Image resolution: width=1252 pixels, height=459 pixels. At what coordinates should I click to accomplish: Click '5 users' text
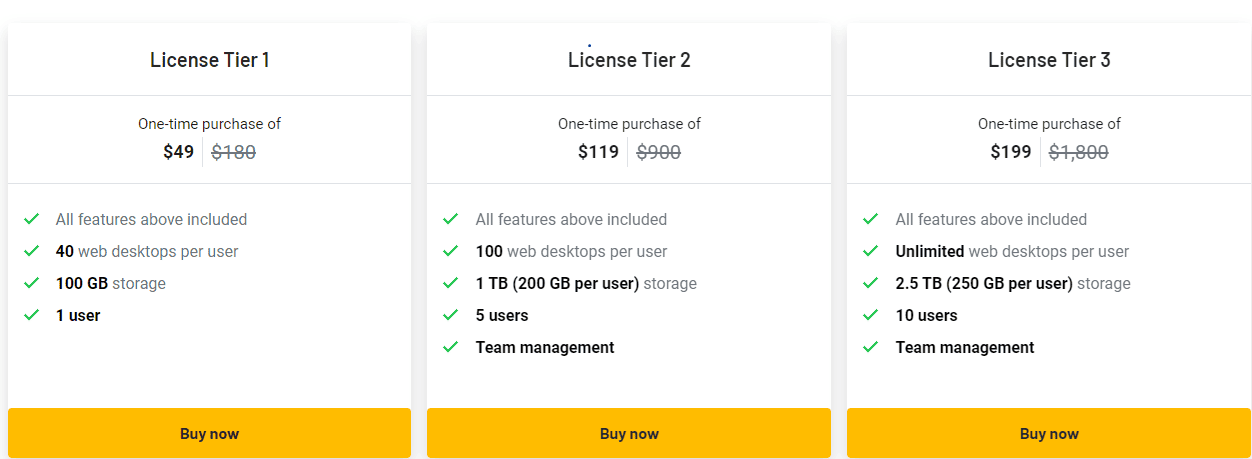pos(502,316)
